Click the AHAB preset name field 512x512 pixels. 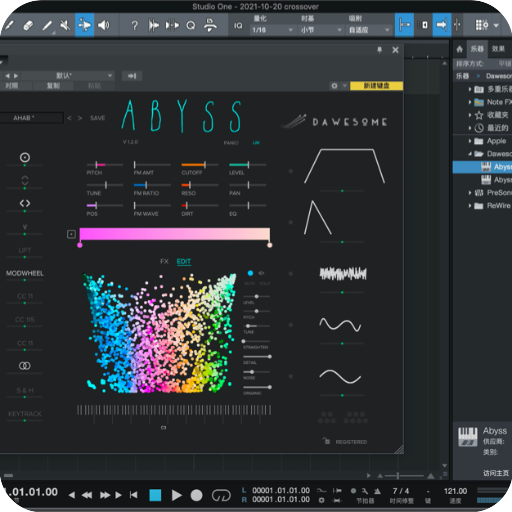point(31,118)
